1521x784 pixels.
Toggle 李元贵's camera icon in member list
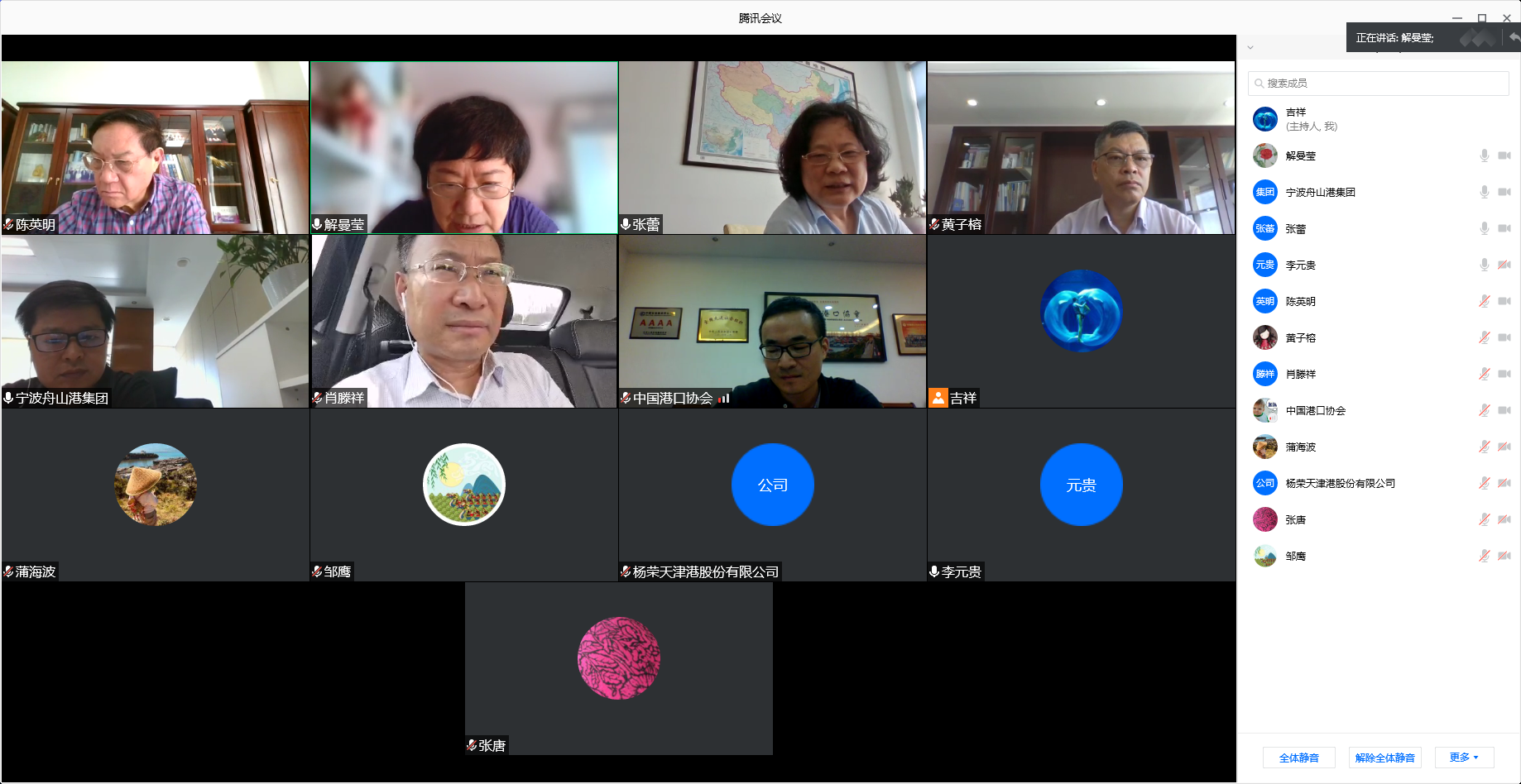coord(1504,265)
